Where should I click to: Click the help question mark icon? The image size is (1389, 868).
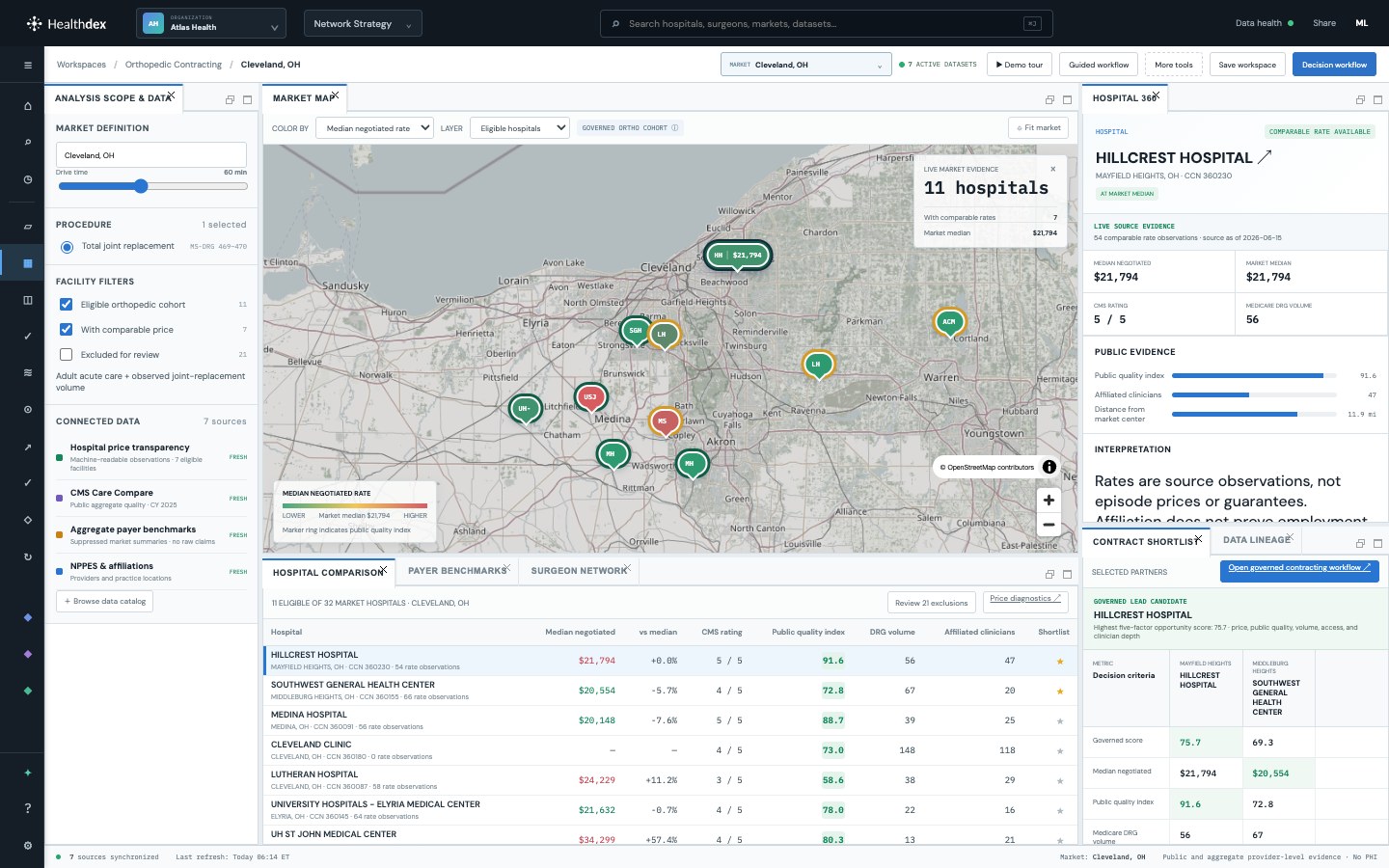pos(28,808)
